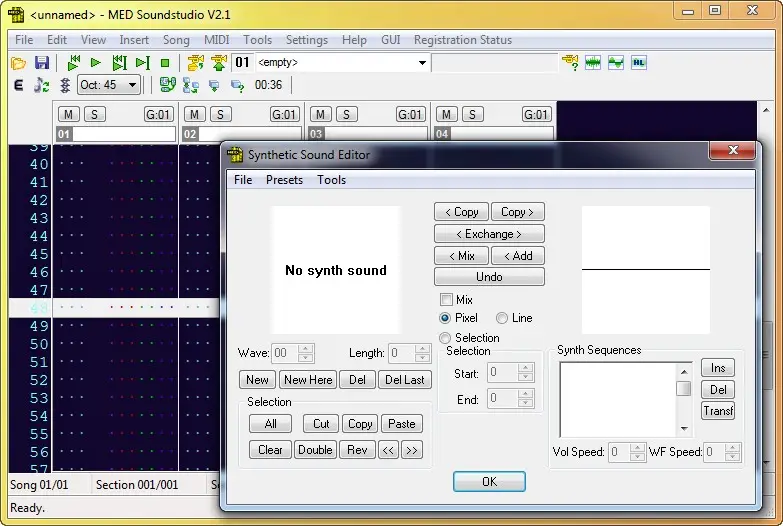
Task: Click the music note with green arrows icon
Action: (42, 85)
